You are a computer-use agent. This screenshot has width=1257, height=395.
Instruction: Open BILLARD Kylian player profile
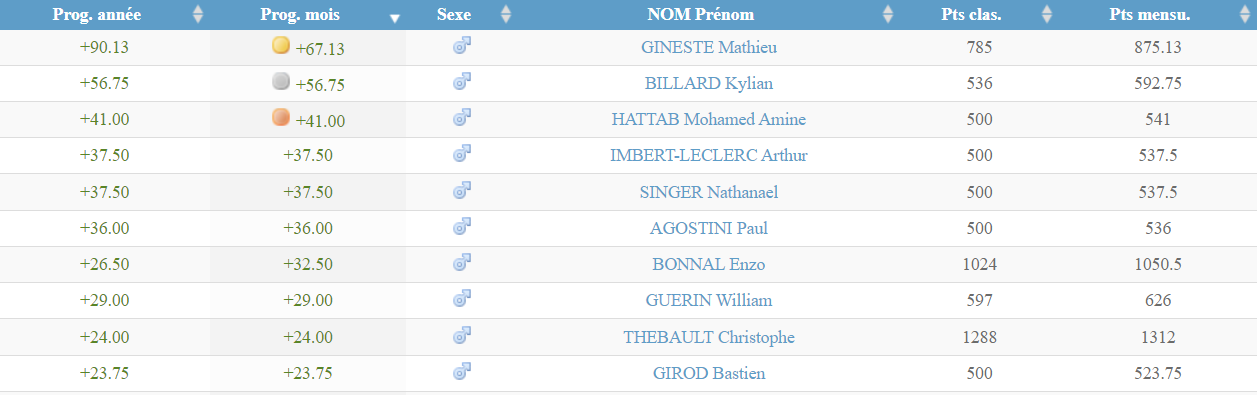[709, 83]
